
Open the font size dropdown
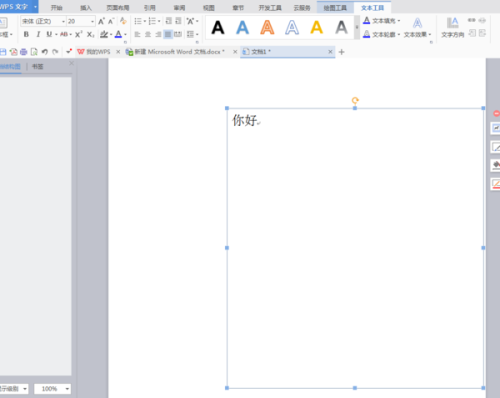coord(92,21)
